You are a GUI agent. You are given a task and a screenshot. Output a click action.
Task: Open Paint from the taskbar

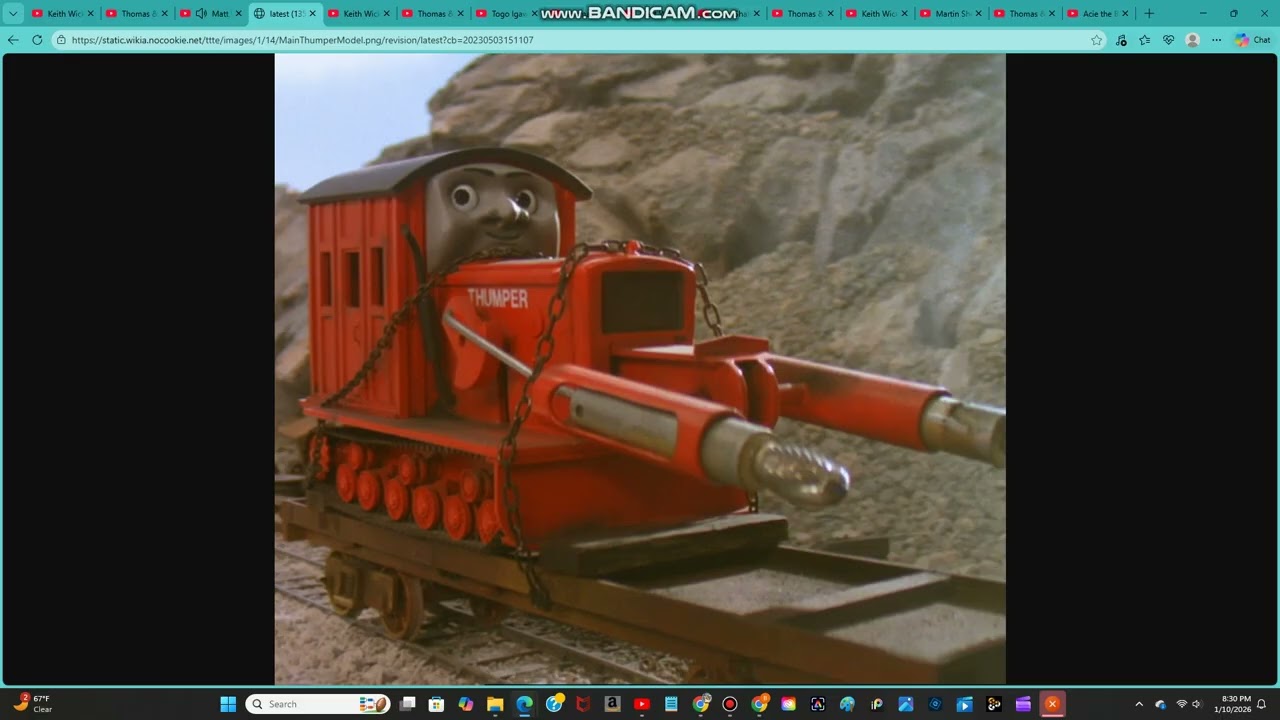click(847, 704)
